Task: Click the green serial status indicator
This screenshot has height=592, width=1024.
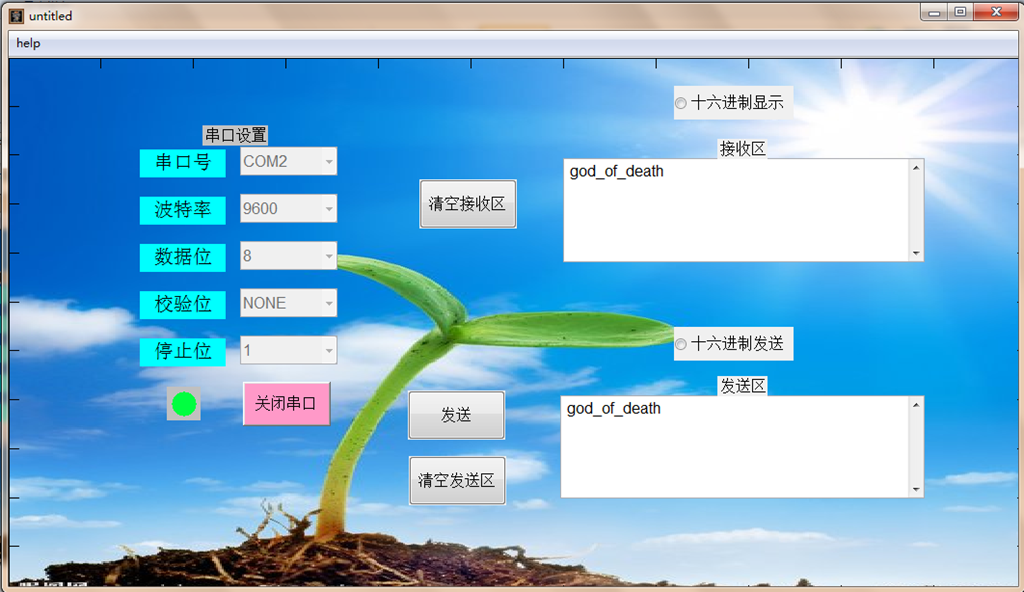Action: click(x=184, y=404)
